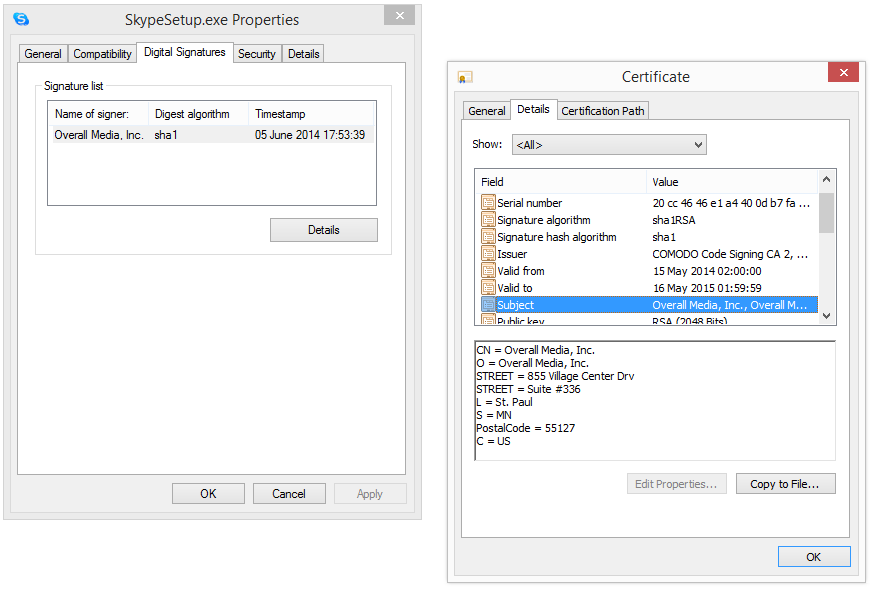Click the certificate icon in Certificate title bar
This screenshot has width=870, height=590.
pyautogui.click(x=464, y=77)
